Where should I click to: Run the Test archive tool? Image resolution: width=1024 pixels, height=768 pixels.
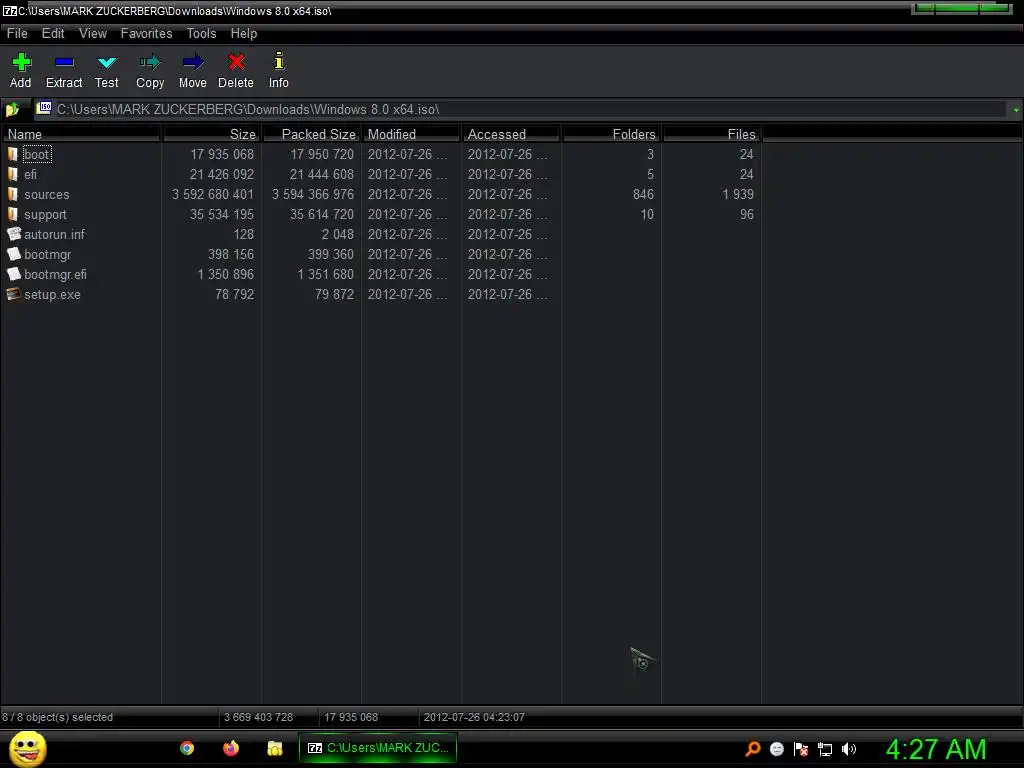point(106,63)
